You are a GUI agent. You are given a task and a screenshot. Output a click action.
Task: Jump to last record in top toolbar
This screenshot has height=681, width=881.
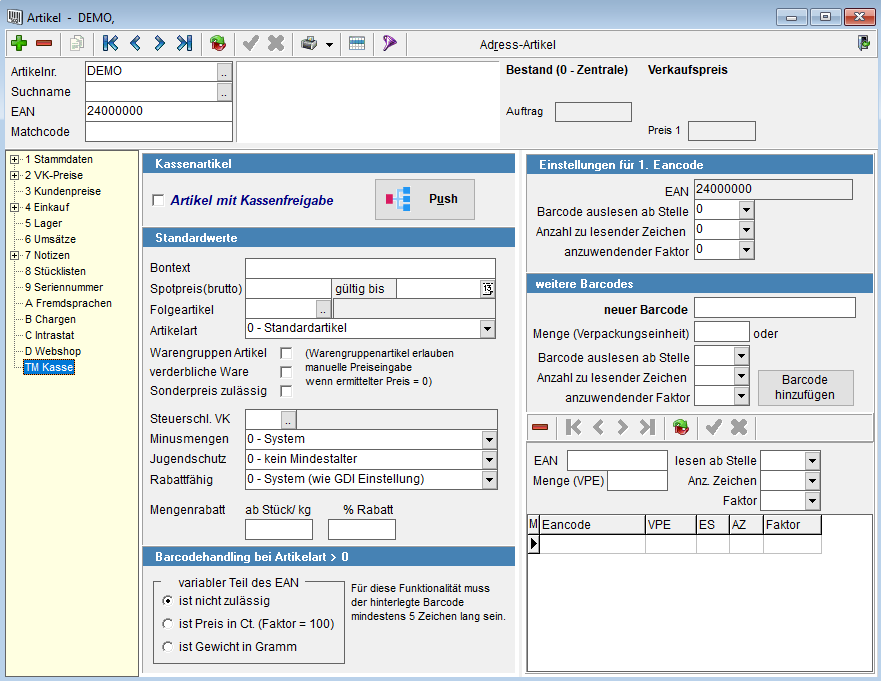(x=184, y=43)
